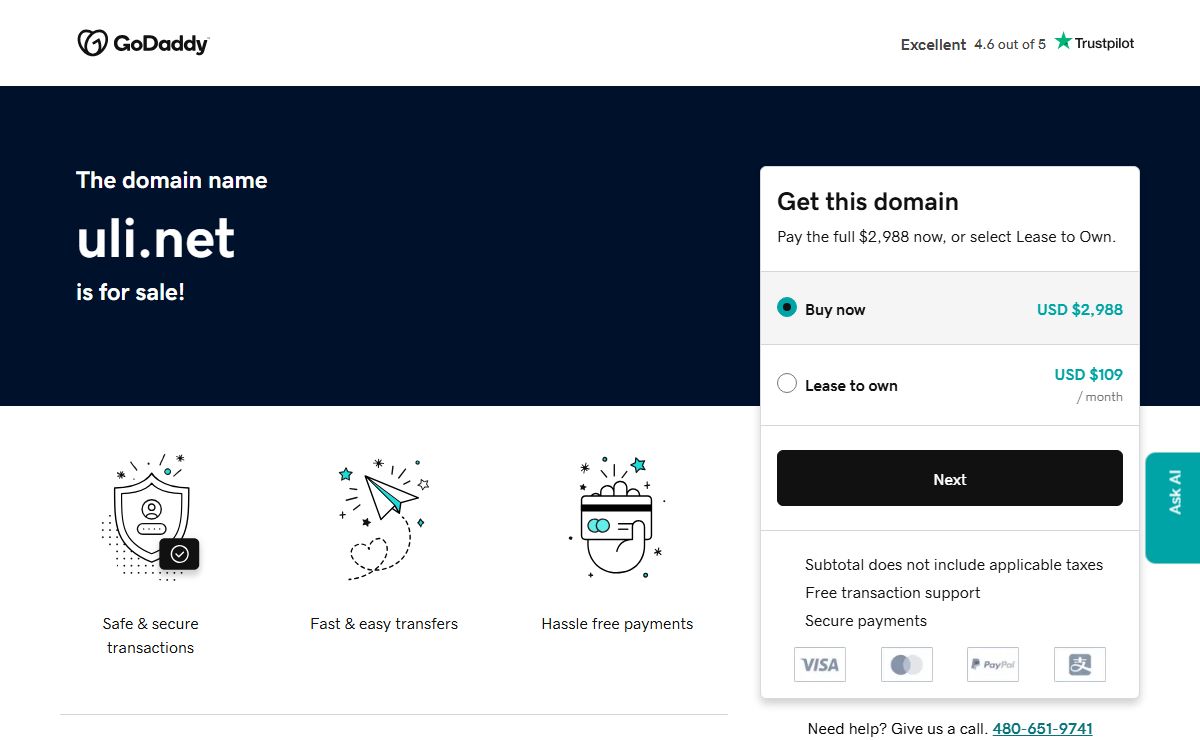The image size is (1200, 740).
Task: Click the Fast & easy transfers label
Action: click(x=384, y=624)
